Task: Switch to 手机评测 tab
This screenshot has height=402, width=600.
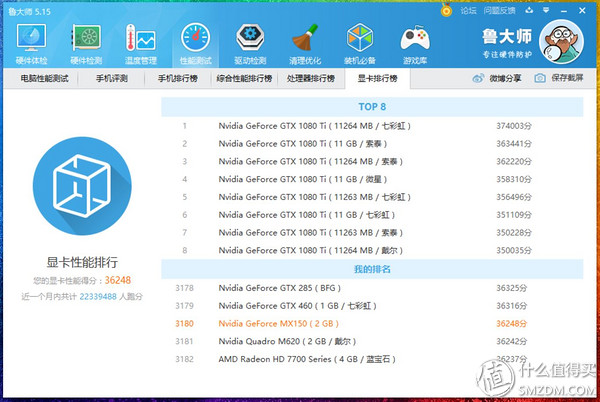Action: (x=111, y=78)
